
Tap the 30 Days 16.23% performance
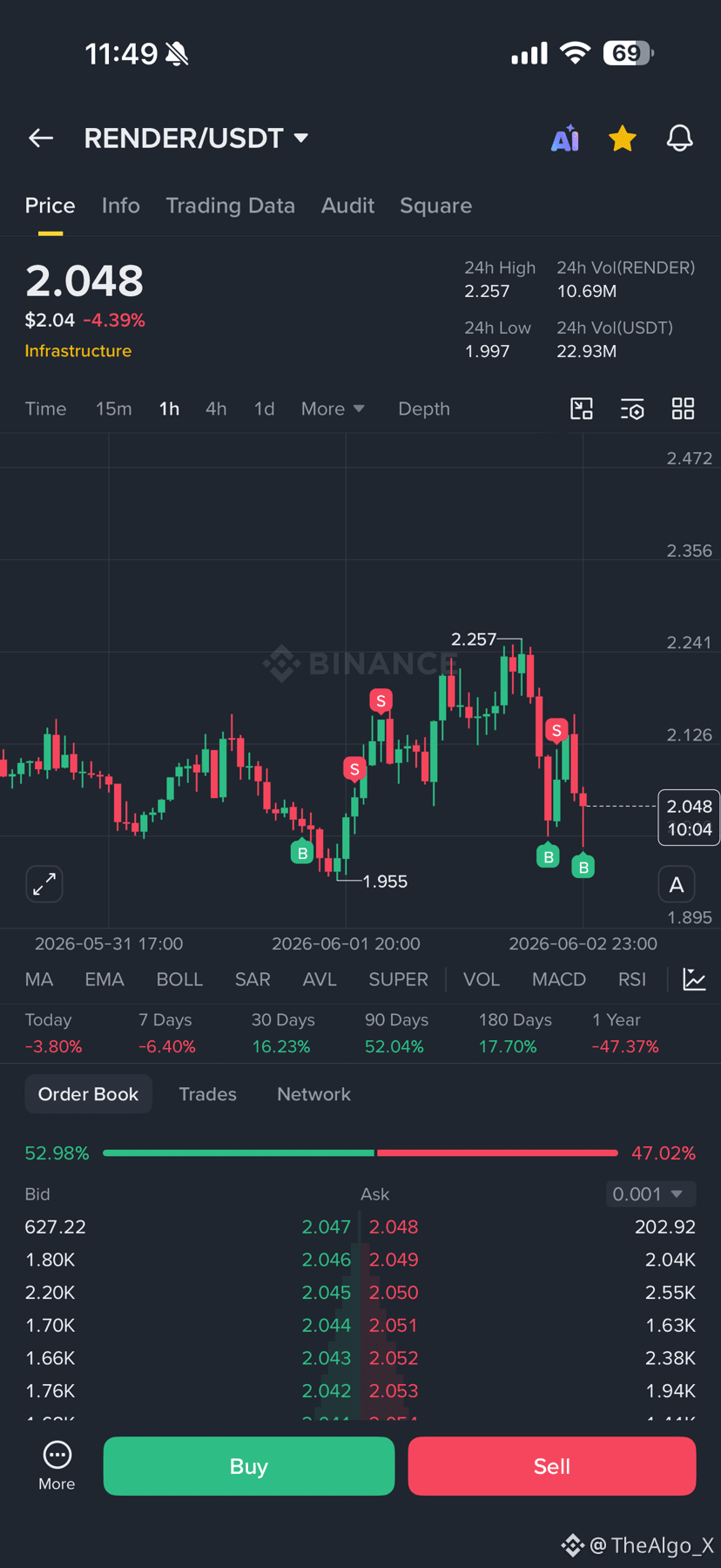click(281, 1033)
